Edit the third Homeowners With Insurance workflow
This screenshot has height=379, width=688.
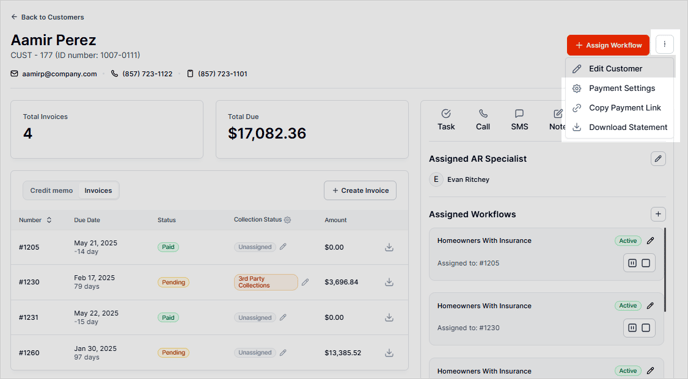pyautogui.click(x=650, y=371)
